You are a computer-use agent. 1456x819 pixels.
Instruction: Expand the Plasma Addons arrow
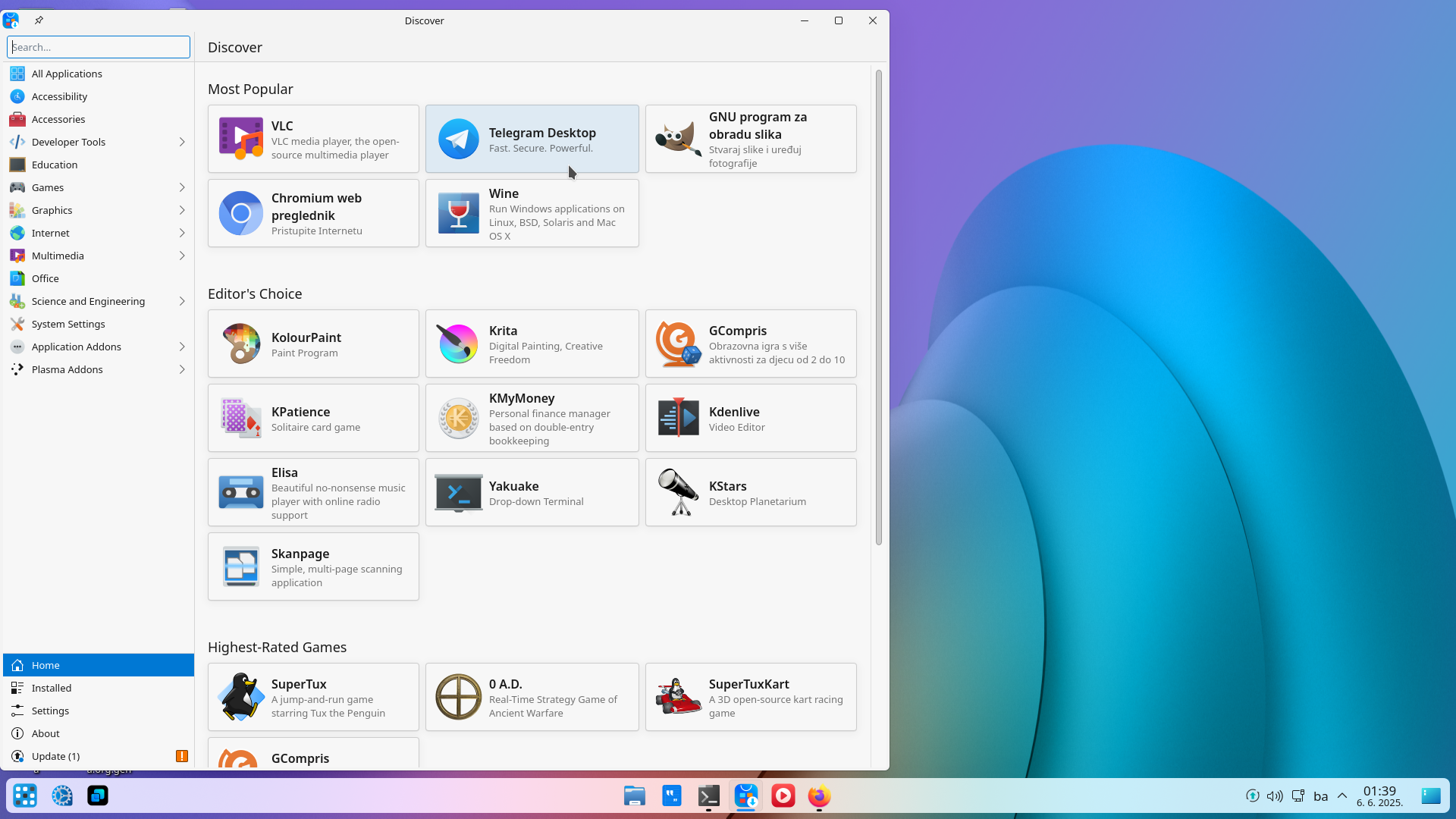click(182, 369)
